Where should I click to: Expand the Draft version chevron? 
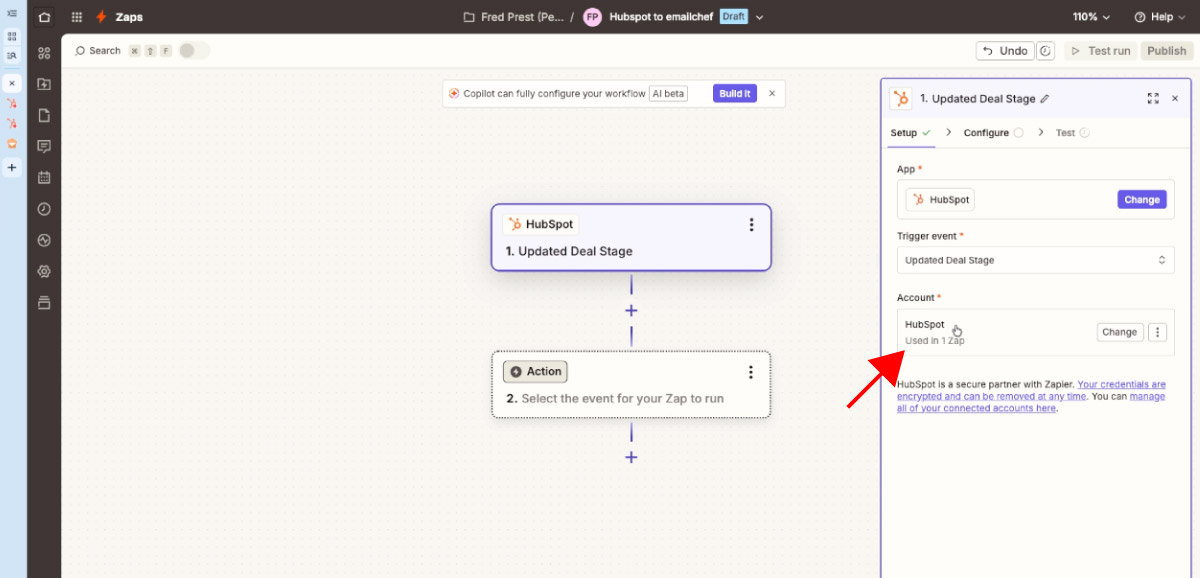coord(760,17)
